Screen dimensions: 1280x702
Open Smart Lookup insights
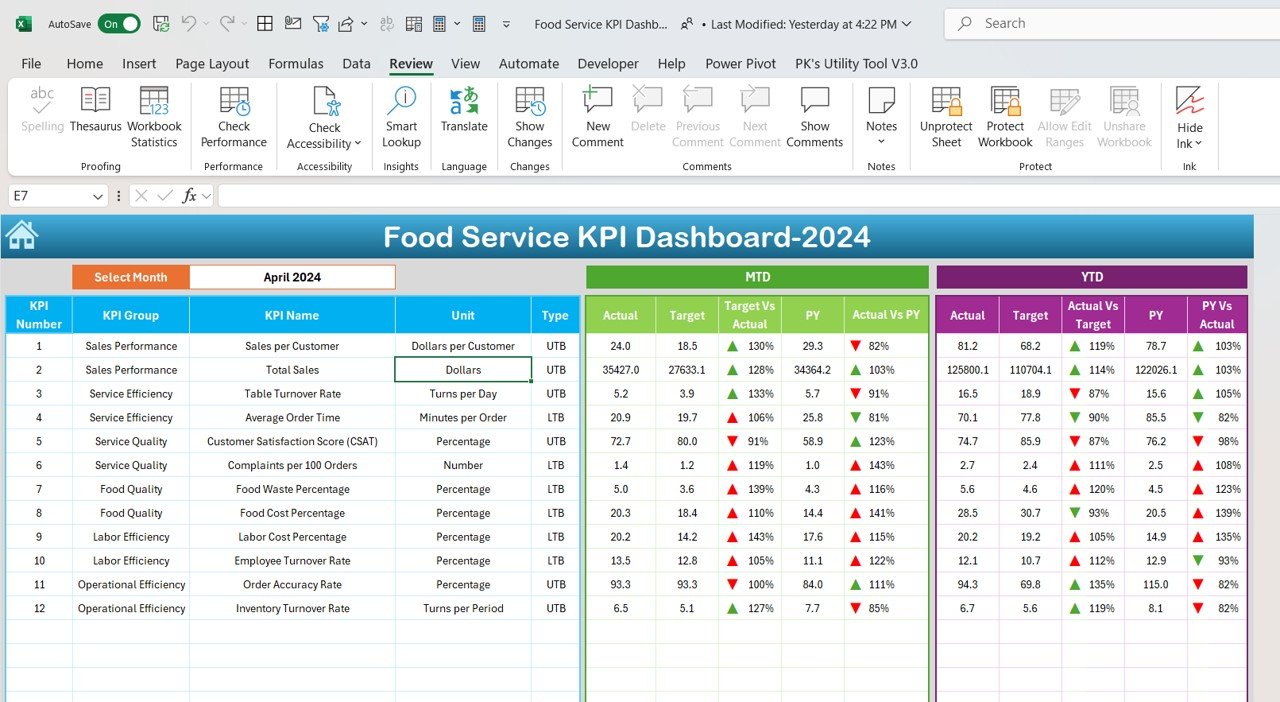coord(401,118)
